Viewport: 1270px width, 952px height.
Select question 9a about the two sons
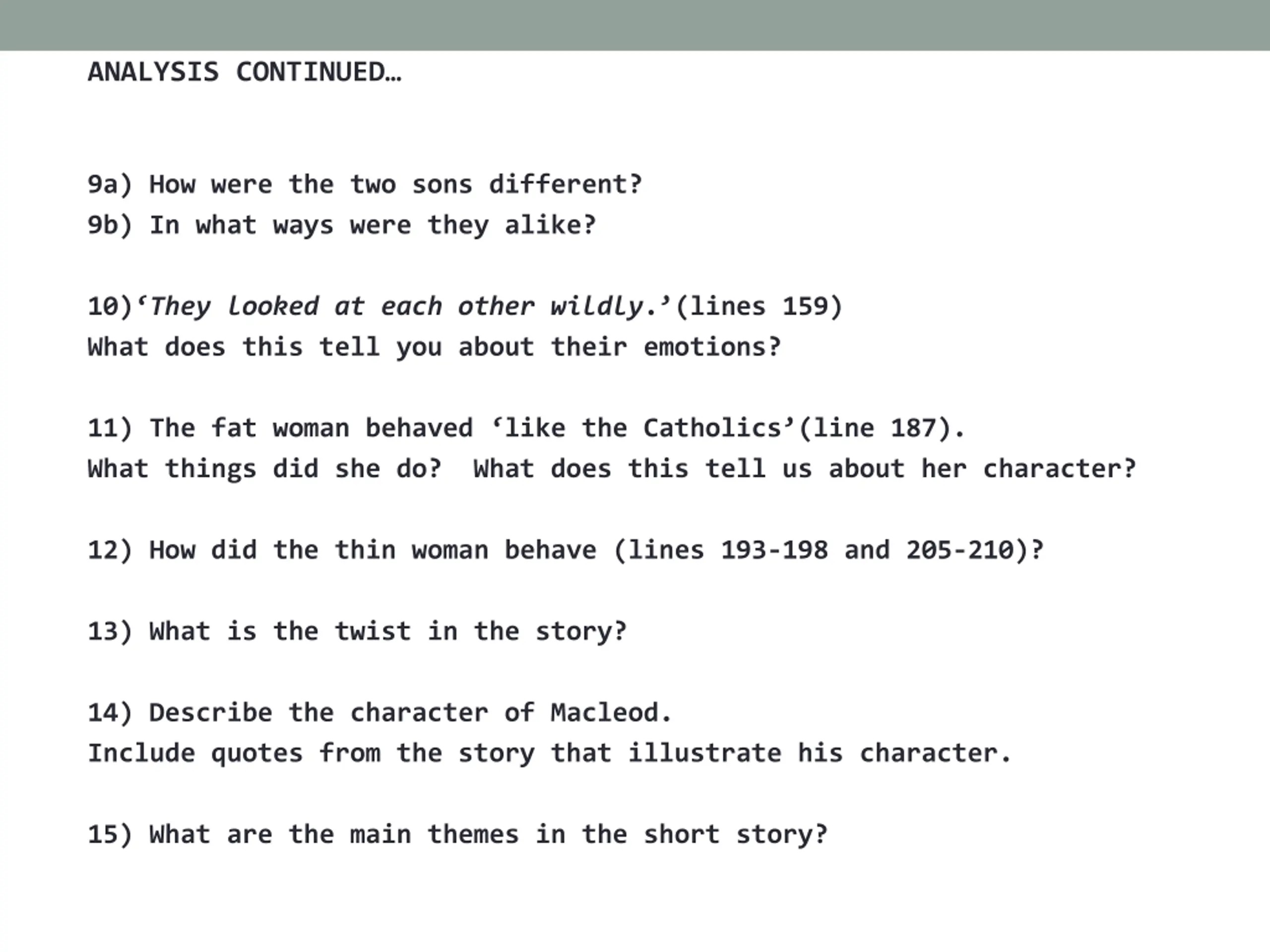coord(365,185)
